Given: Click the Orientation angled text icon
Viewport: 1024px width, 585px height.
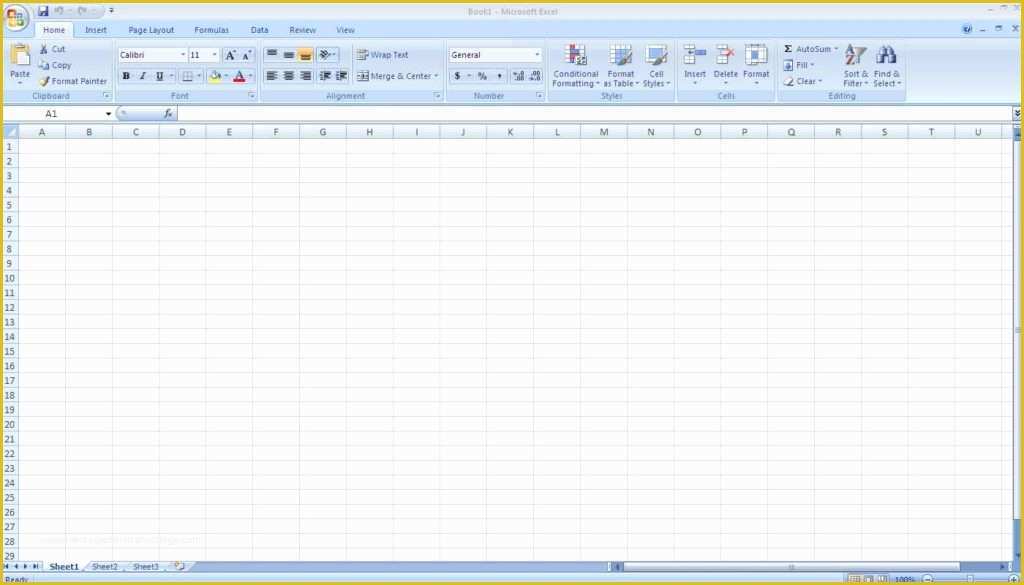Looking at the screenshot, I should 325,55.
